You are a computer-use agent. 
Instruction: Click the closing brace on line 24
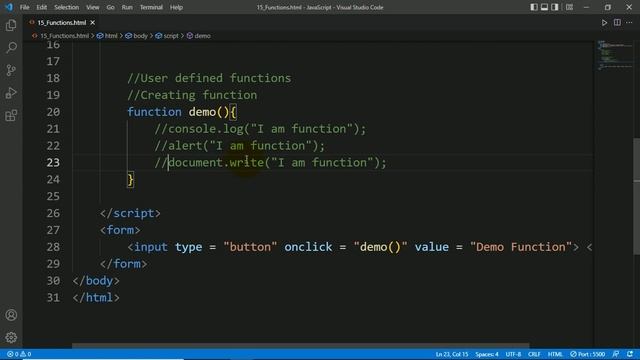tap(131, 180)
